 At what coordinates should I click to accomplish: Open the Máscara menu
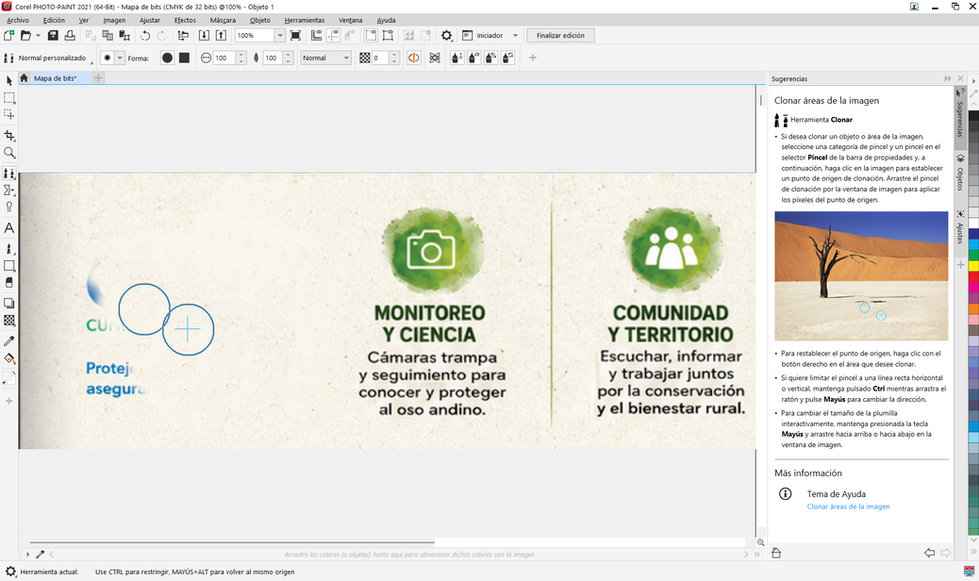click(223, 20)
